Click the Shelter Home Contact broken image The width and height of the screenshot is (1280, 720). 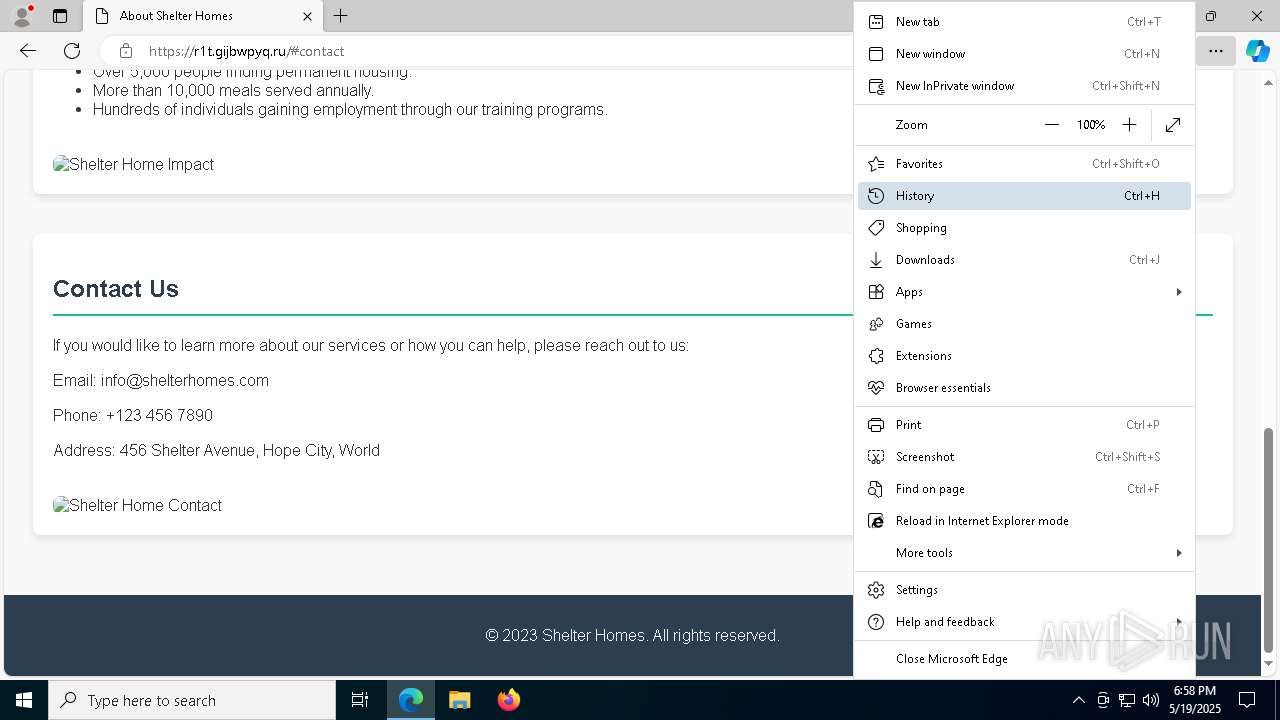137,505
